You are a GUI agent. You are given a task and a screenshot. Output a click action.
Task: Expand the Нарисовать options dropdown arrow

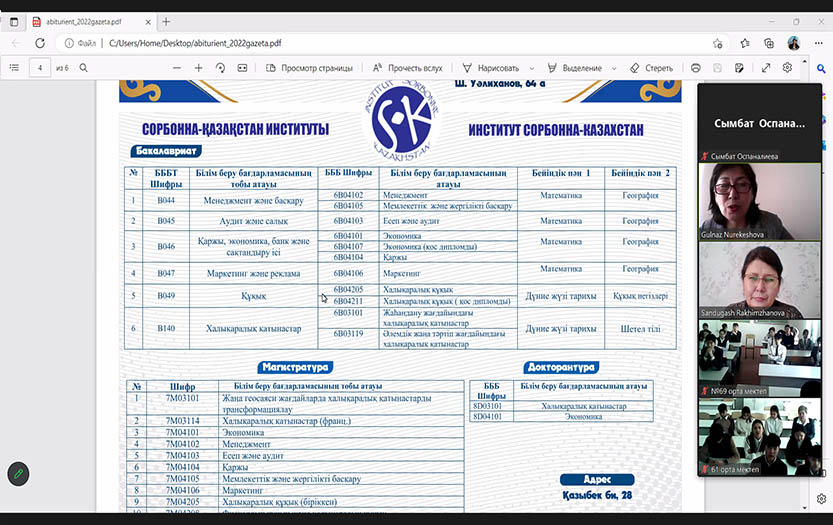[x=529, y=68]
